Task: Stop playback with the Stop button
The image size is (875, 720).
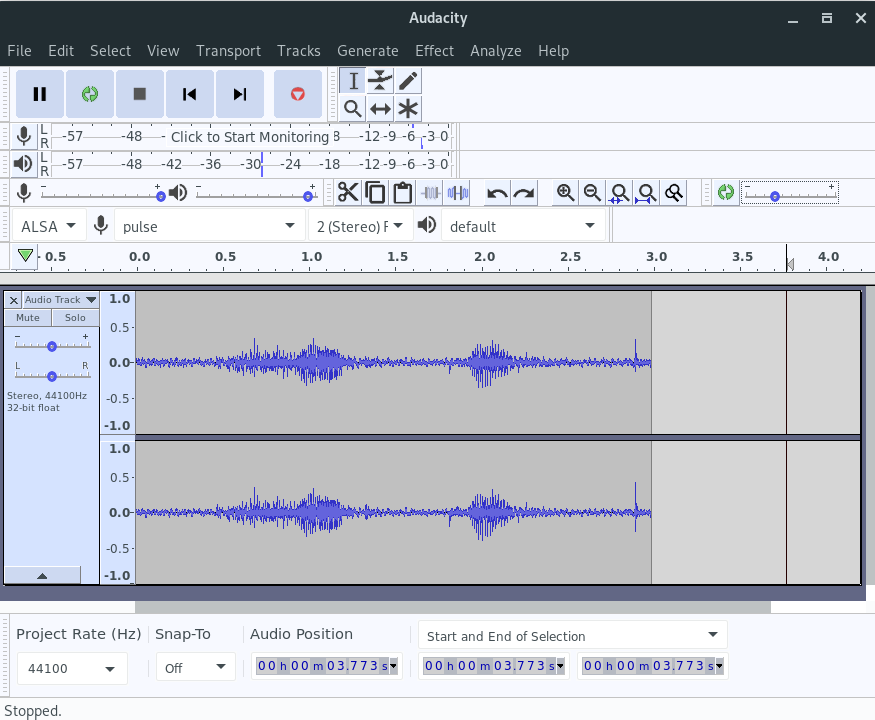Action: point(140,94)
